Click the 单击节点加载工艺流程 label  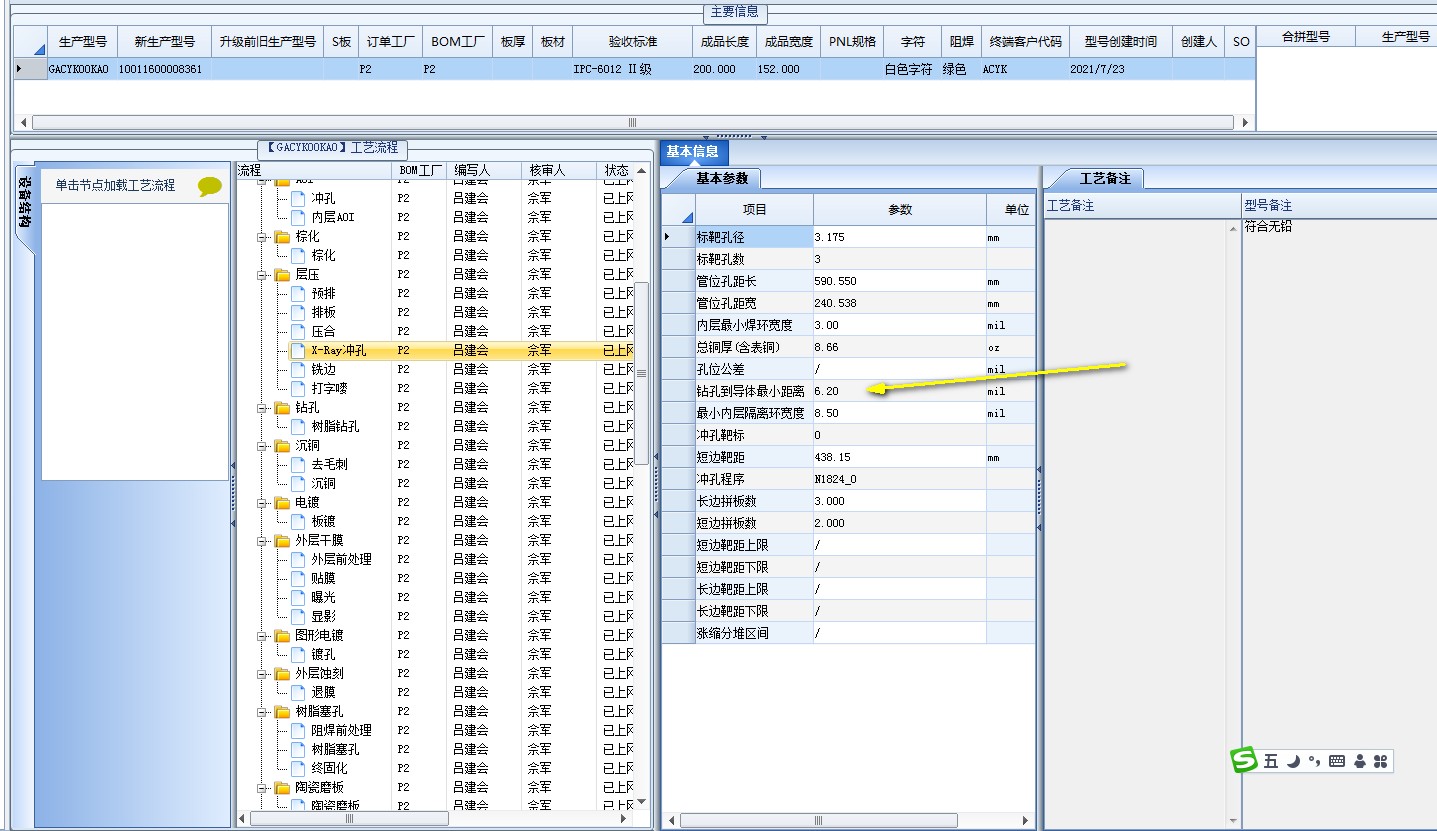point(115,186)
